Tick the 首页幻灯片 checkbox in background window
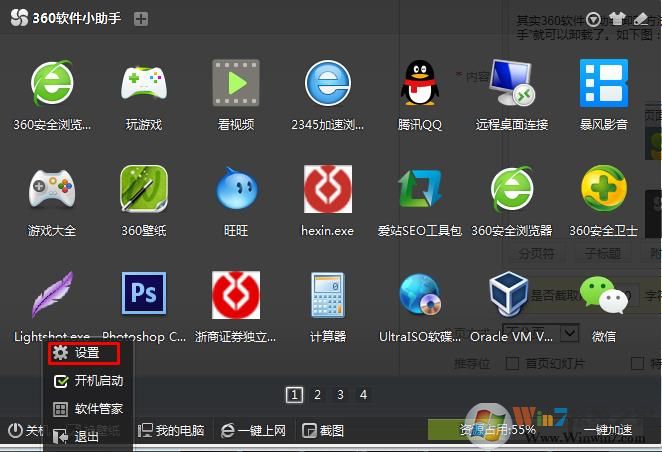The width and height of the screenshot is (662, 452). (512, 363)
